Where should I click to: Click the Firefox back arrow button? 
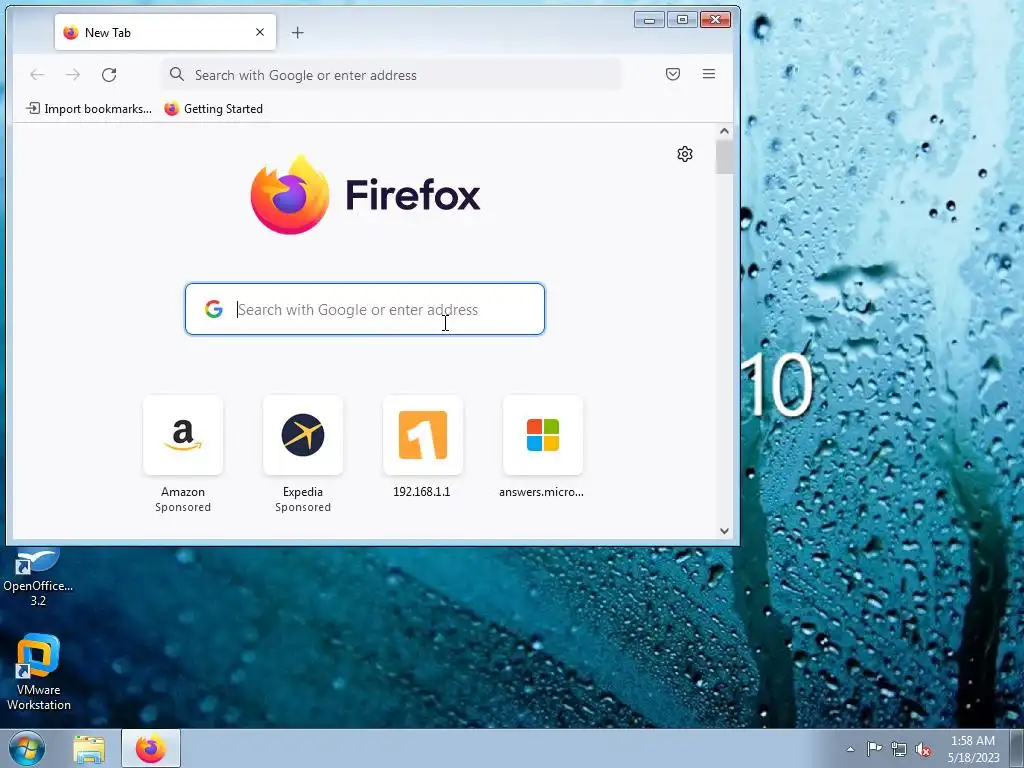click(37, 74)
